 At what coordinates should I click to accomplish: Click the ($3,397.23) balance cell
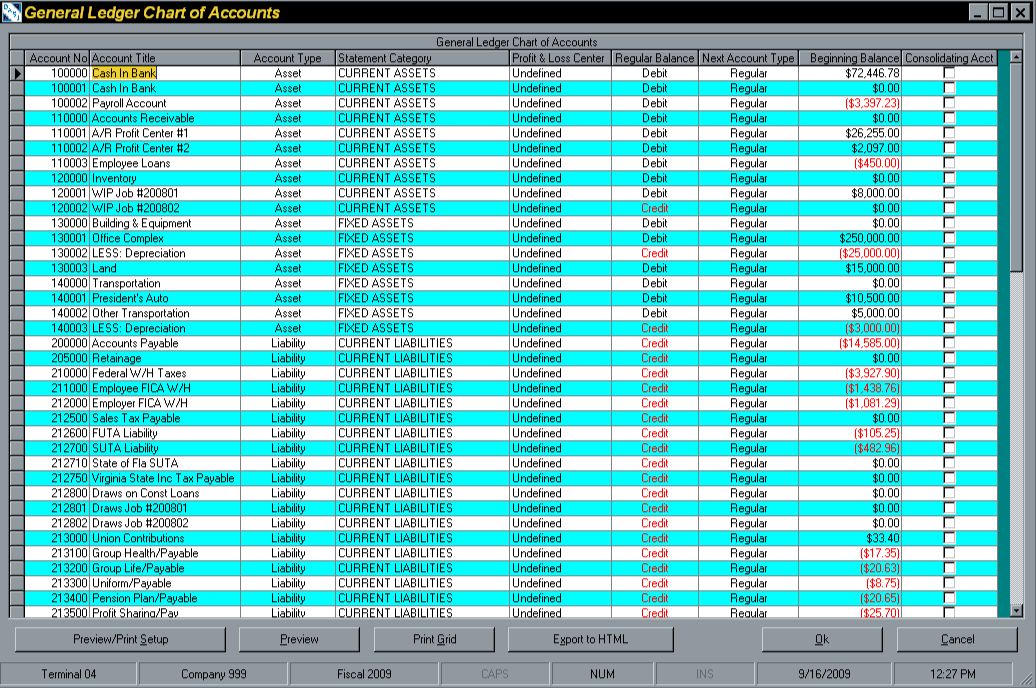tap(850, 102)
